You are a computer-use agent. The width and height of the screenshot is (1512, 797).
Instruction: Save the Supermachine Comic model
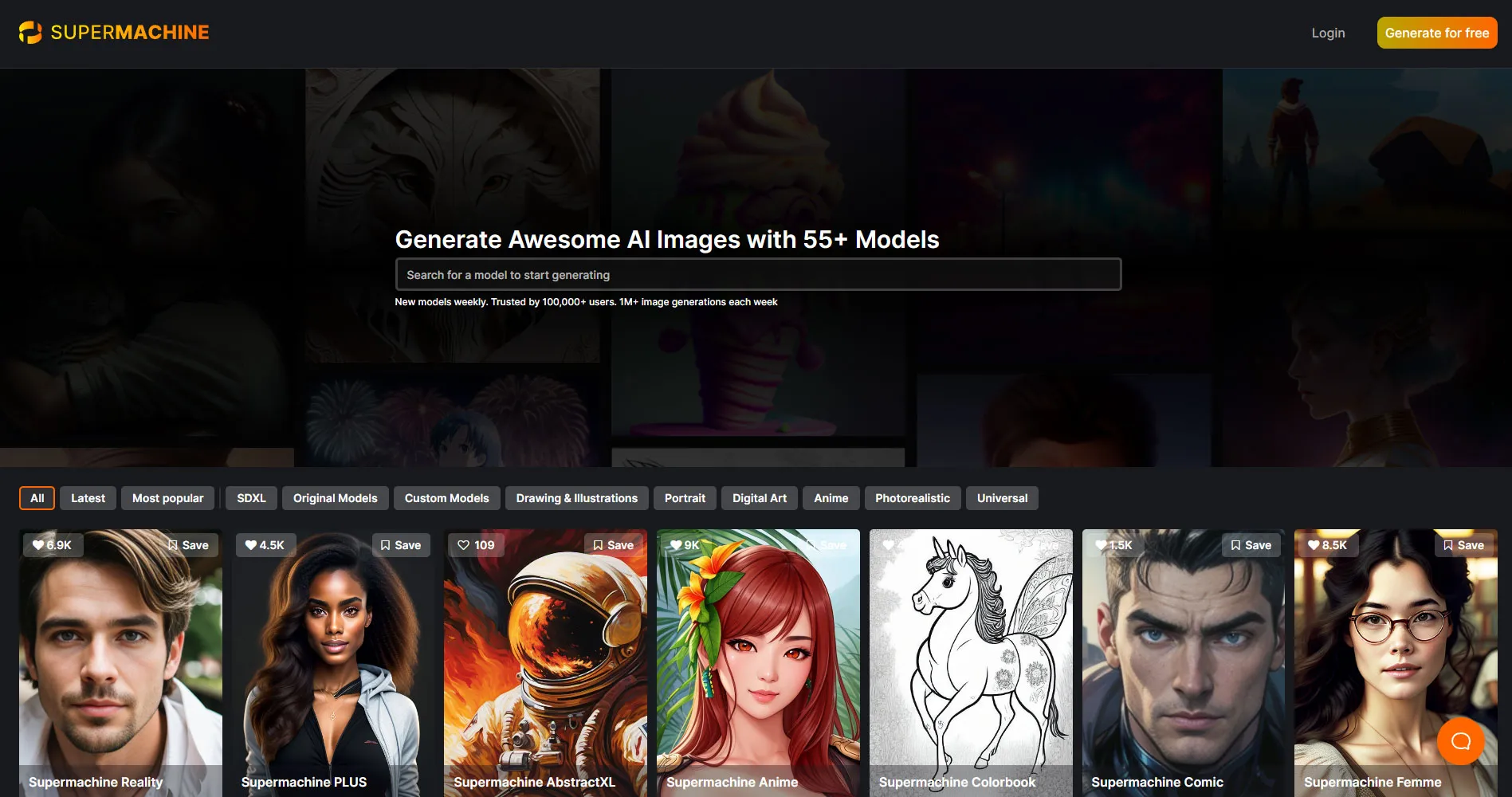(x=1251, y=545)
